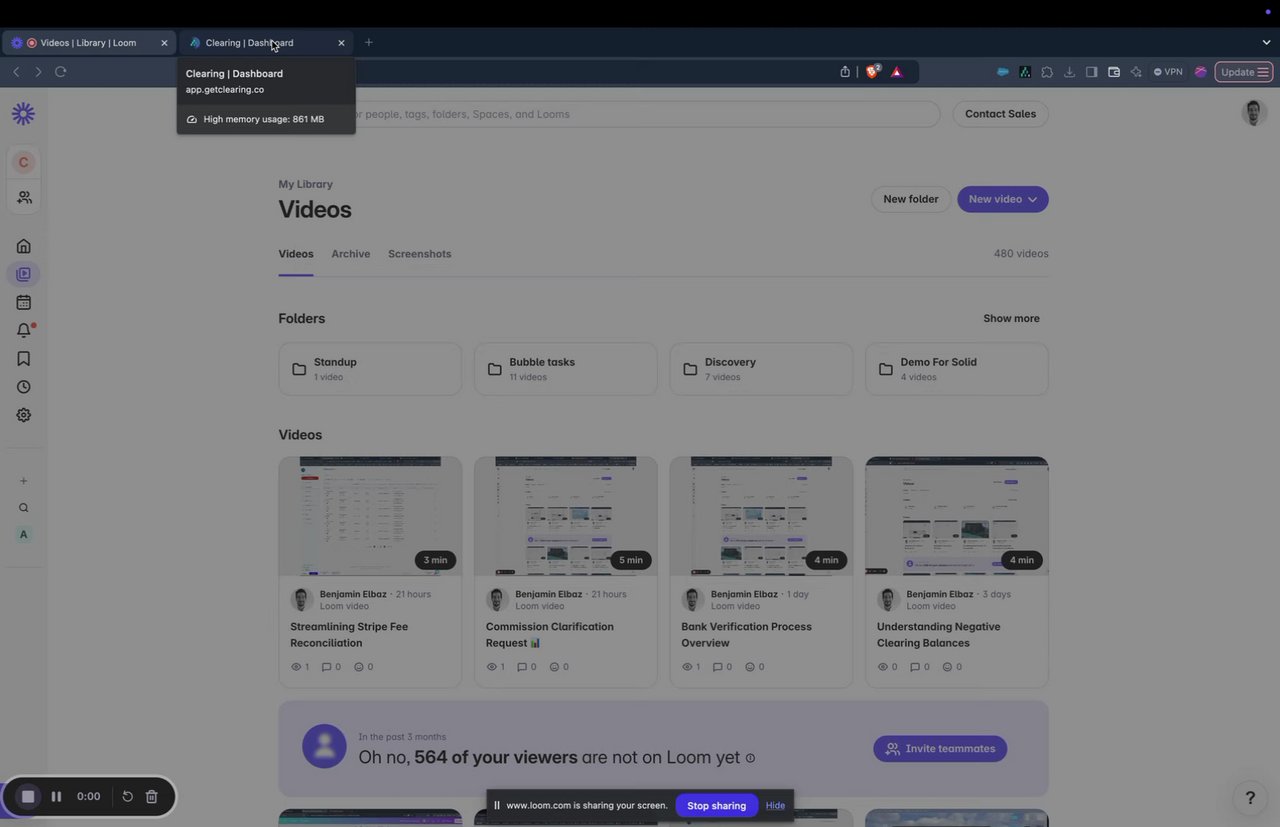Click the search magnifier icon in the sidebar
1280x827 pixels.
tap(23, 508)
